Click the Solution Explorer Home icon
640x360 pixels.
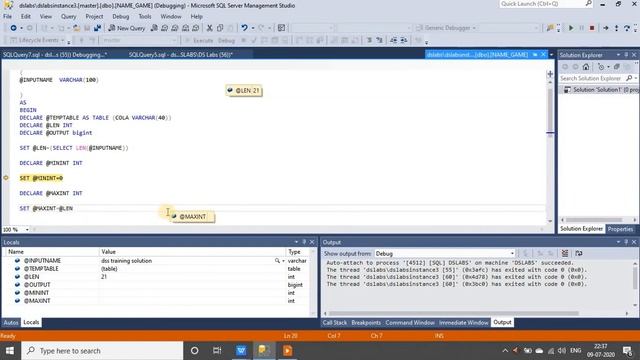coord(586,67)
